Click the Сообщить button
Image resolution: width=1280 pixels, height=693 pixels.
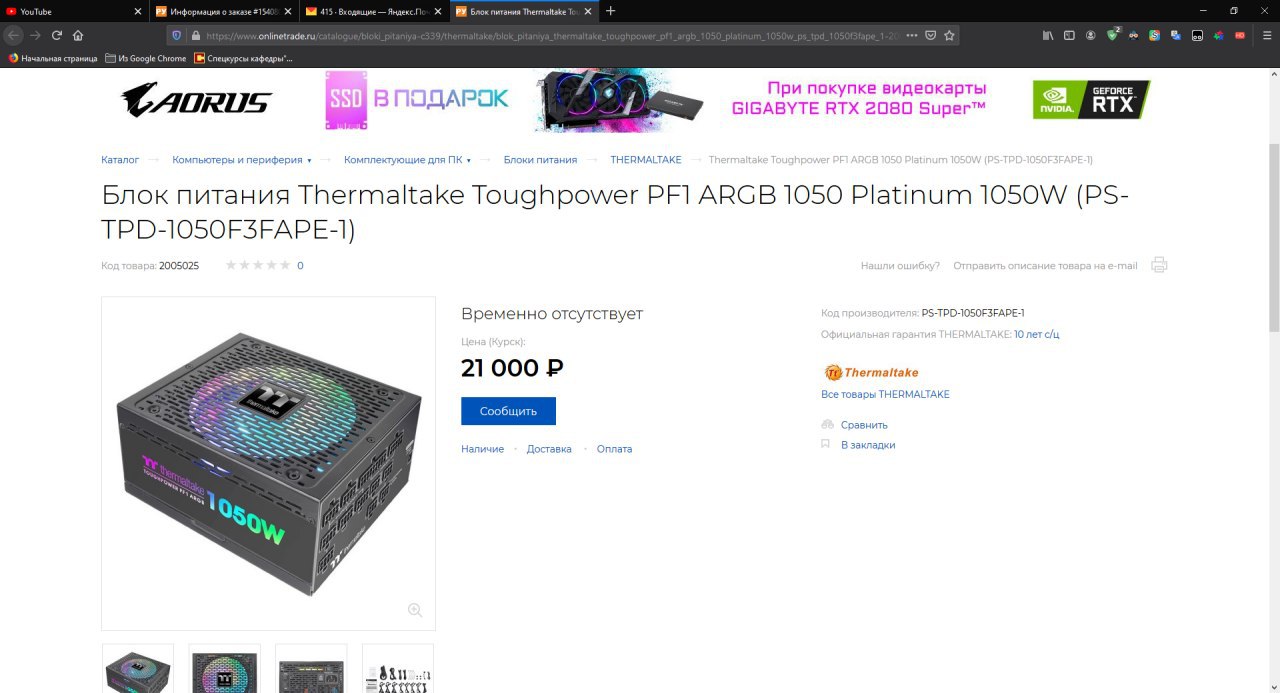(508, 411)
